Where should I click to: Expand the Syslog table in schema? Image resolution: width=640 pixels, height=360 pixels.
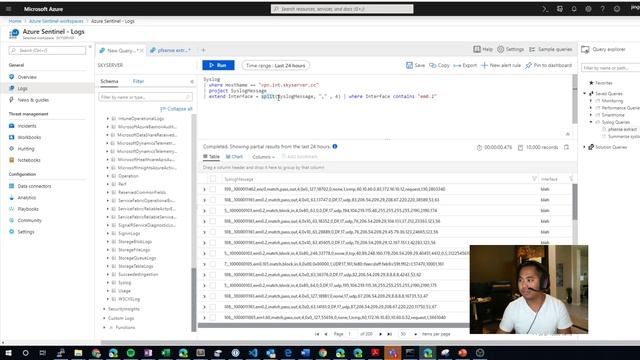coord(108,282)
